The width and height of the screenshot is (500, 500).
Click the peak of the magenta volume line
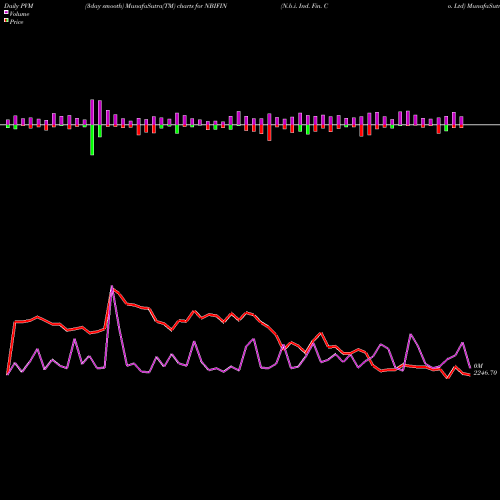click(x=112, y=287)
